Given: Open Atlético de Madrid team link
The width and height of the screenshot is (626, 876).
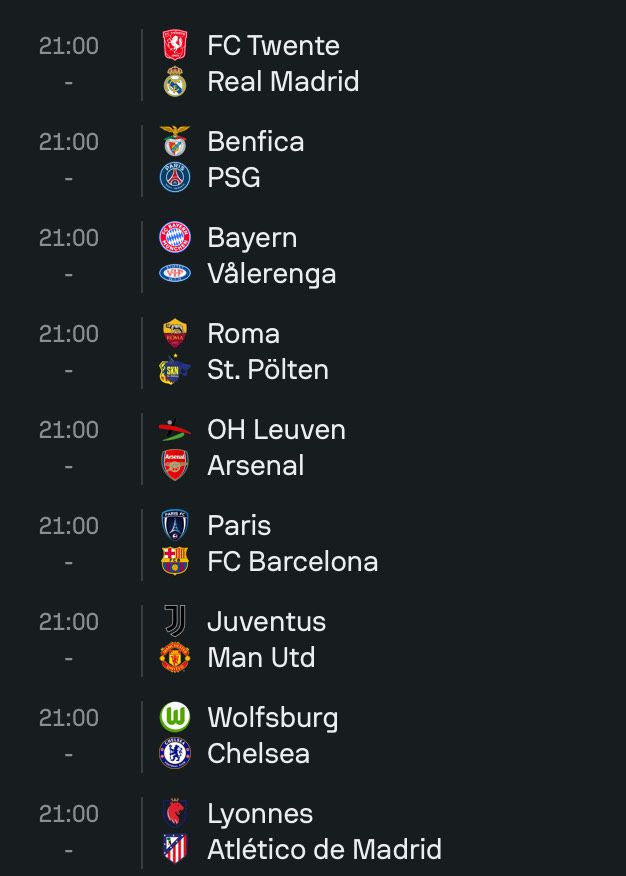Looking at the screenshot, I should click(x=324, y=849).
